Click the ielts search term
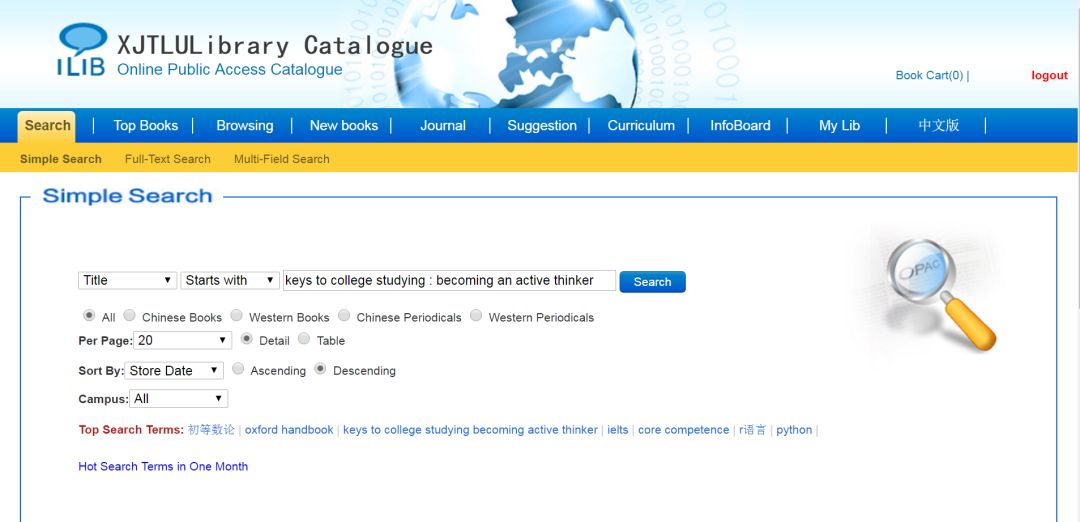Viewport: 1080px width, 522px height. click(618, 430)
